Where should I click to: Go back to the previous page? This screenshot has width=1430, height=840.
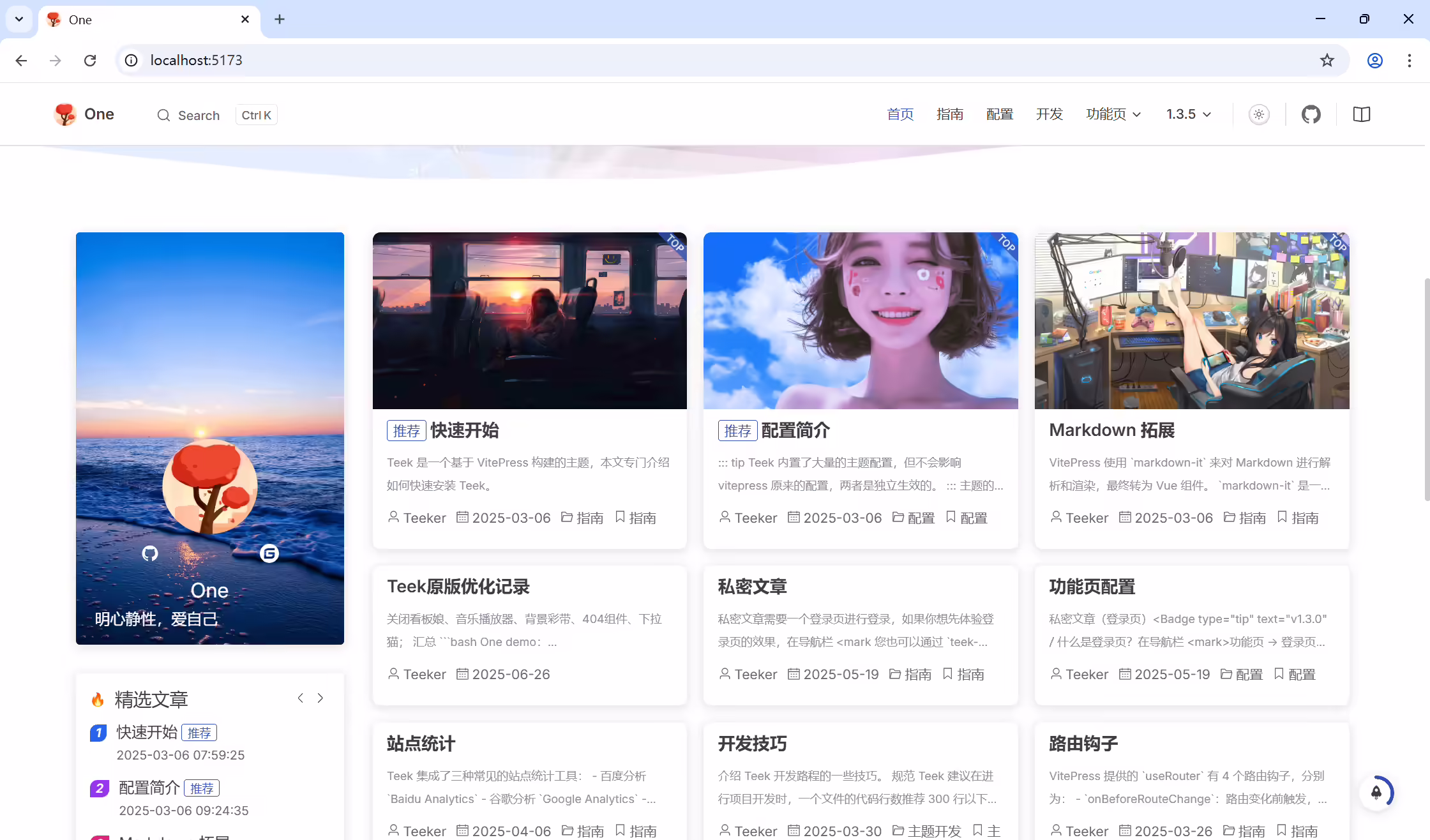[21, 60]
